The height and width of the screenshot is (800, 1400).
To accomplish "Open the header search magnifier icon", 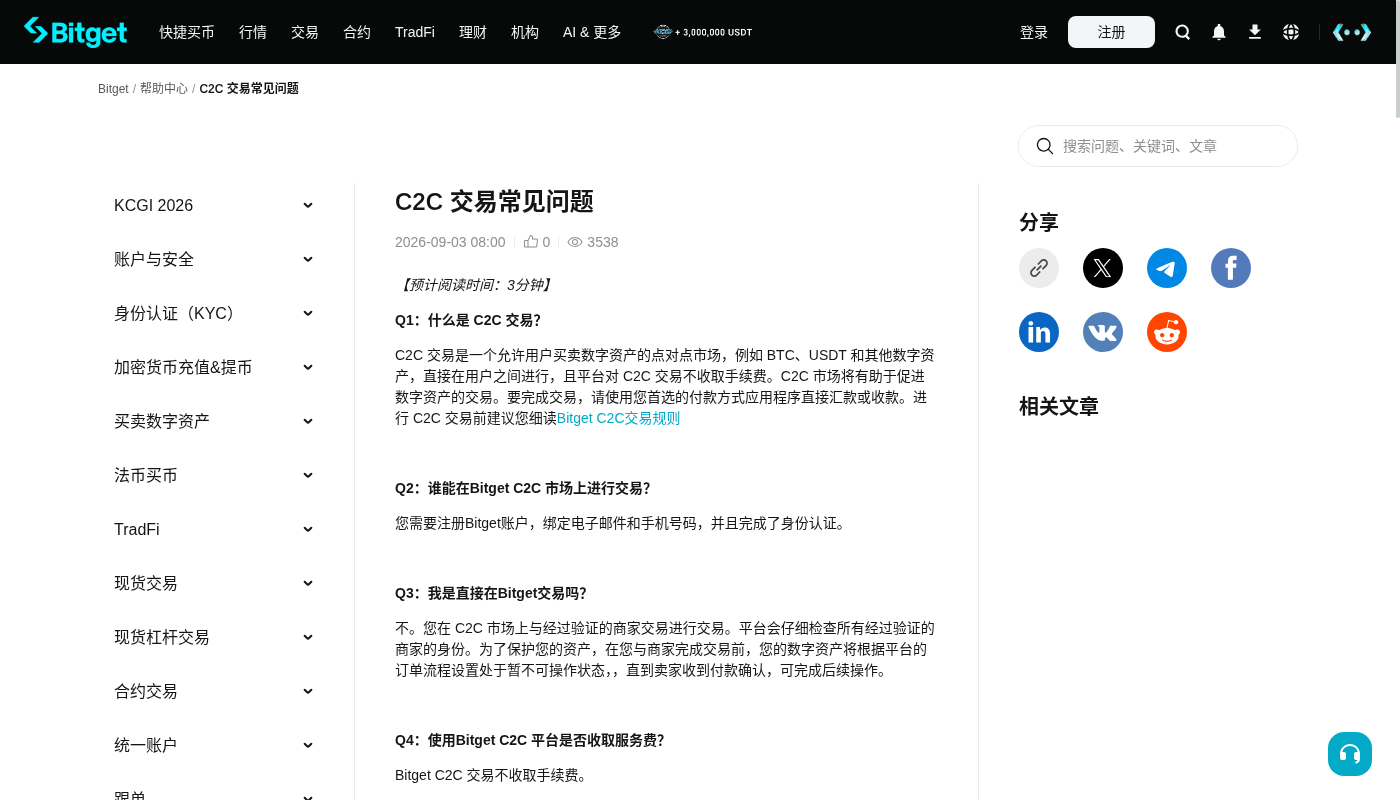I will (x=1183, y=32).
